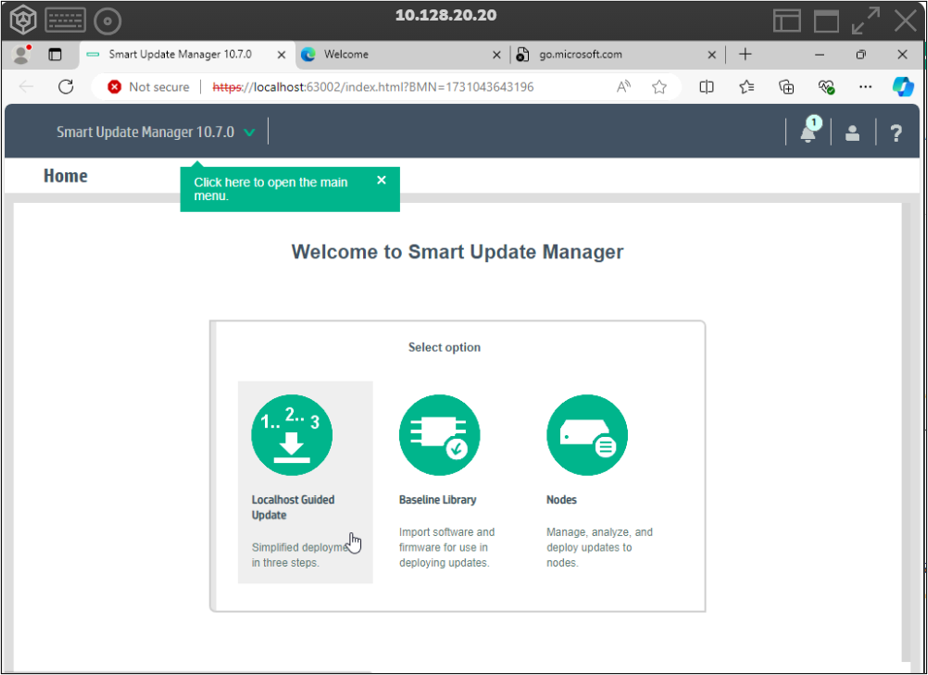Screen dimensions: 928x675
Task: Open Localhost Guided Update
Action: tap(292, 434)
